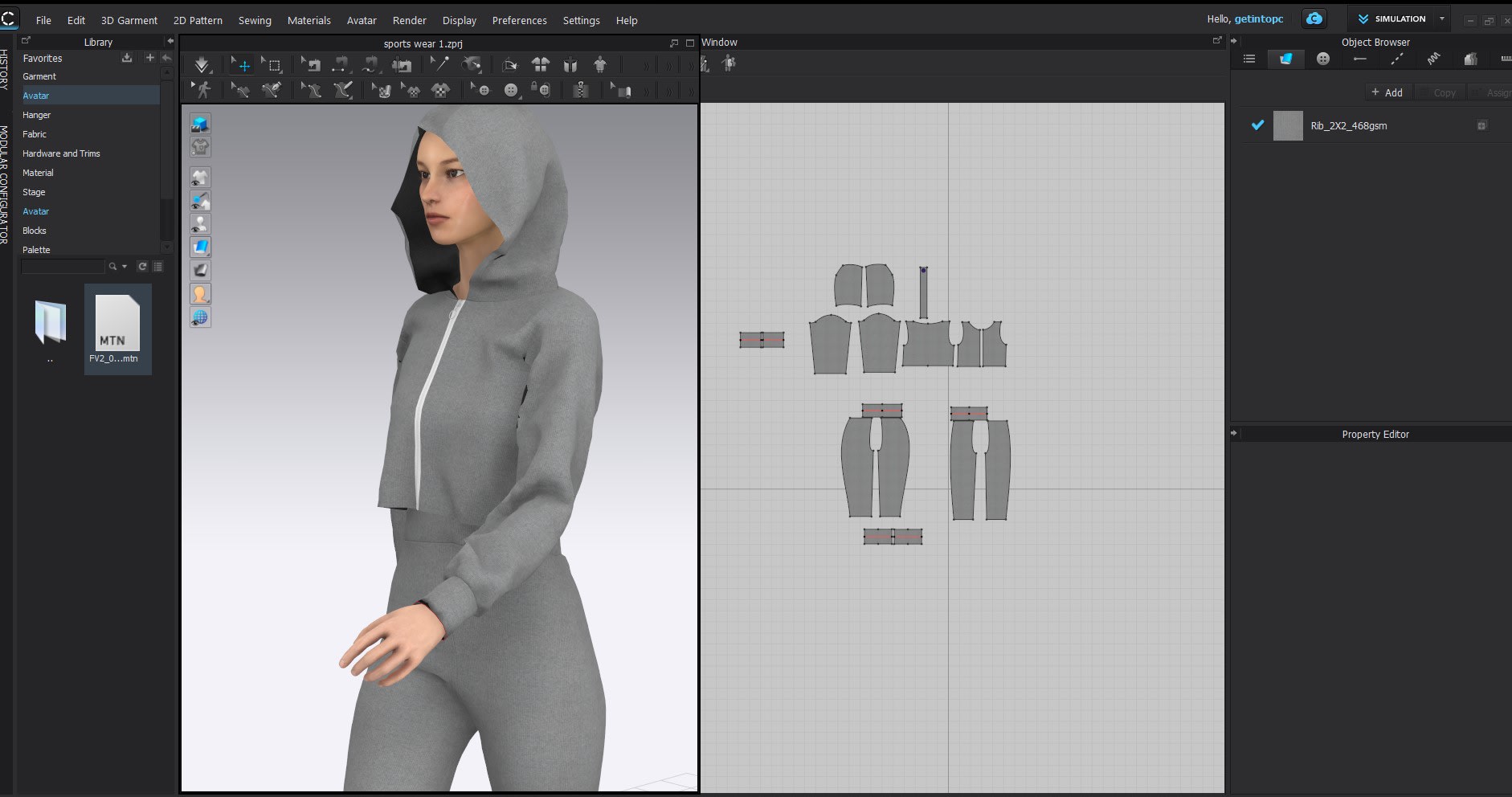This screenshot has height=797, width=1512.
Task: Open the 2D Pattern menu
Action: click(x=198, y=20)
